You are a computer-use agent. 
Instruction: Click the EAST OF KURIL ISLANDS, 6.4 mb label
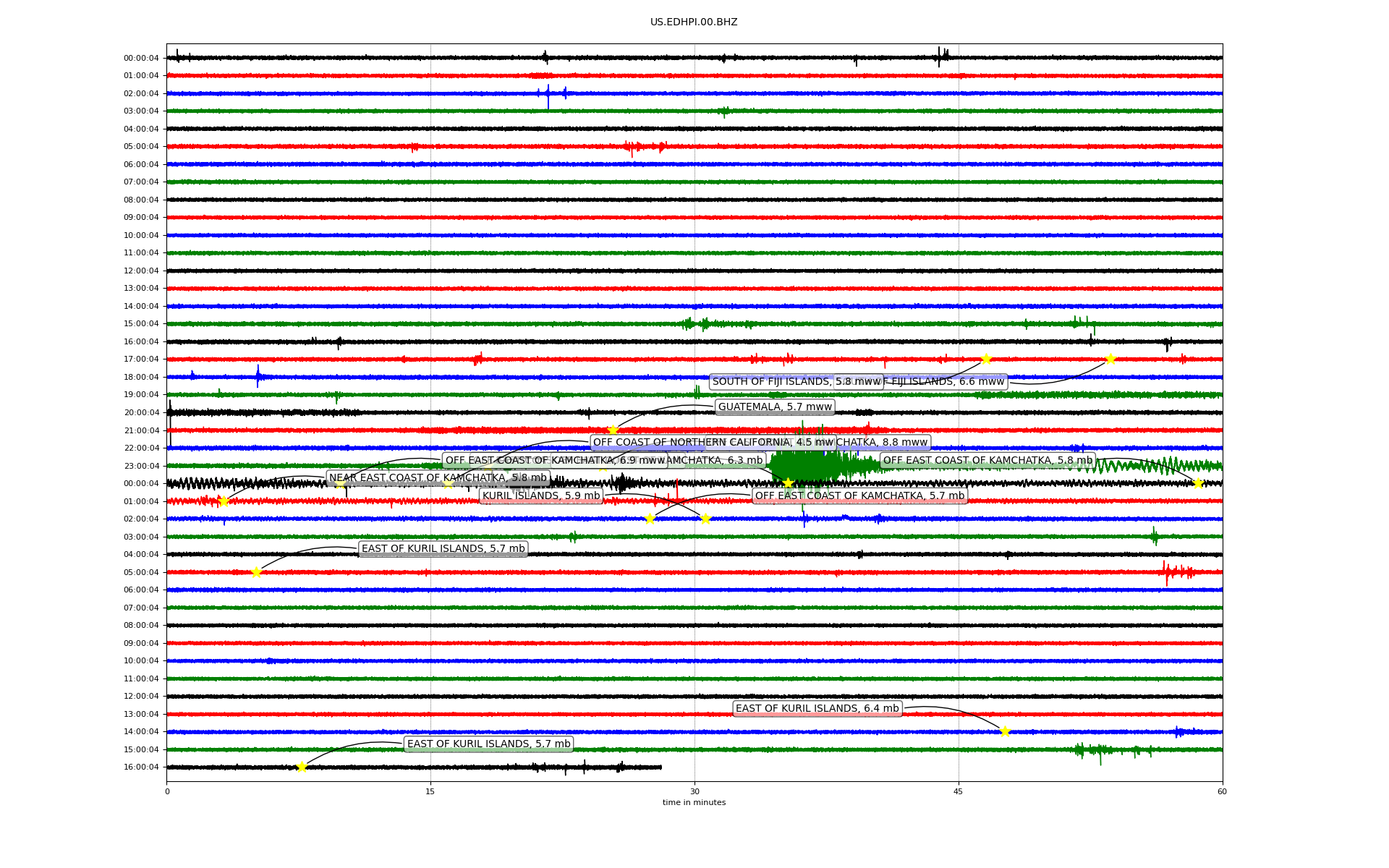[x=817, y=709]
